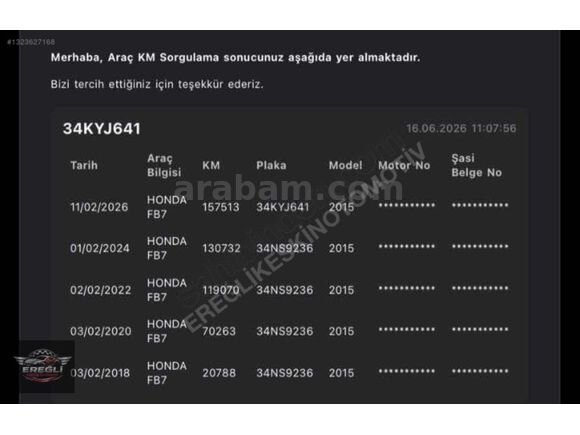
Task: Click the KM value 157513
Action: coord(221,207)
